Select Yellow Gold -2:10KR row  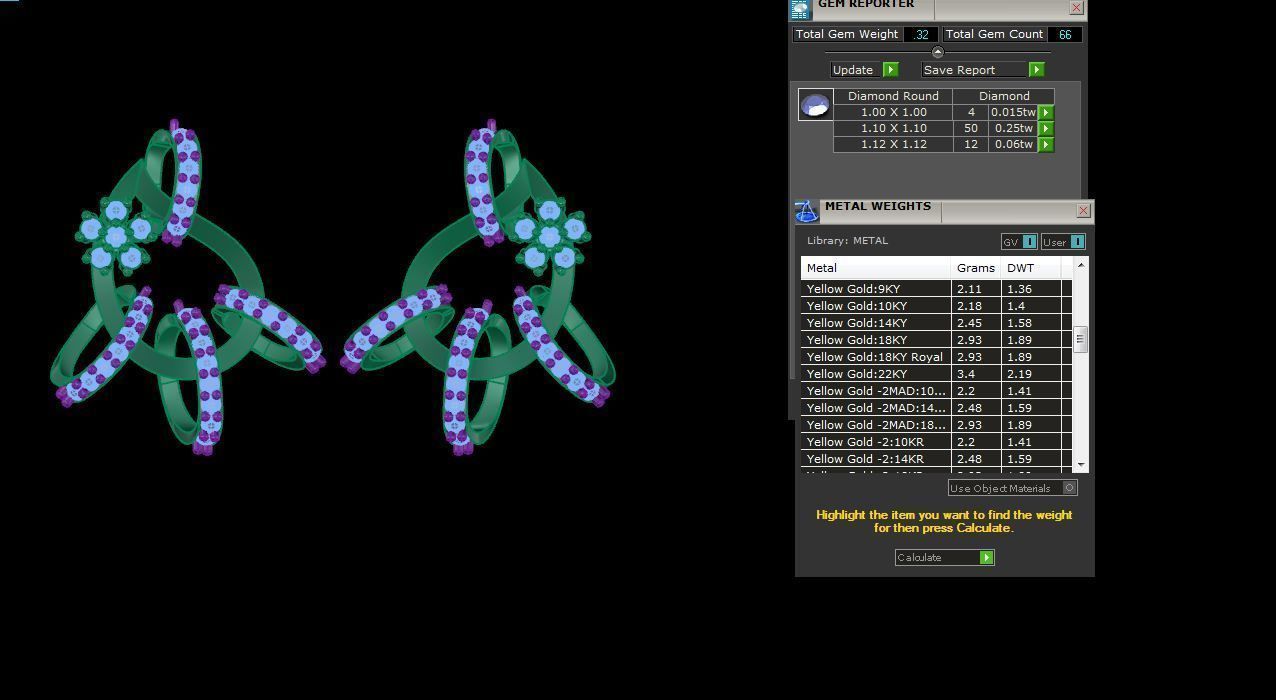[936, 442]
